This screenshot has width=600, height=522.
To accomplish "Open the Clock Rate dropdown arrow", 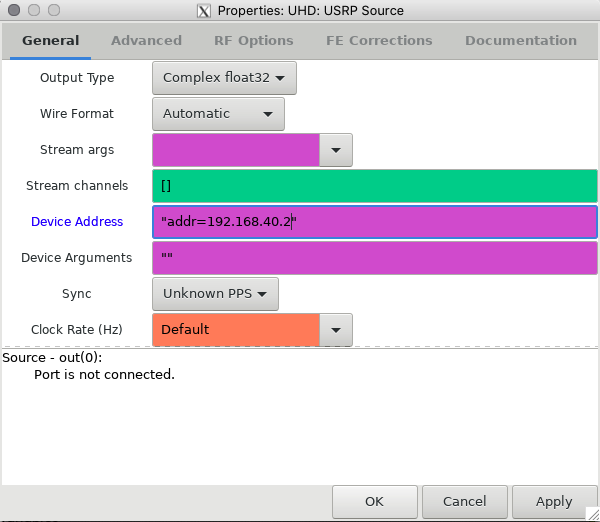I will pos(336,330).
